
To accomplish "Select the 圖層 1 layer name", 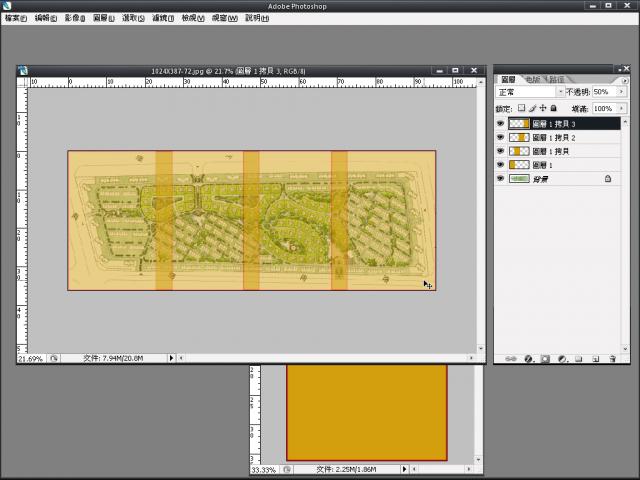I will click(x=543, y=164).
